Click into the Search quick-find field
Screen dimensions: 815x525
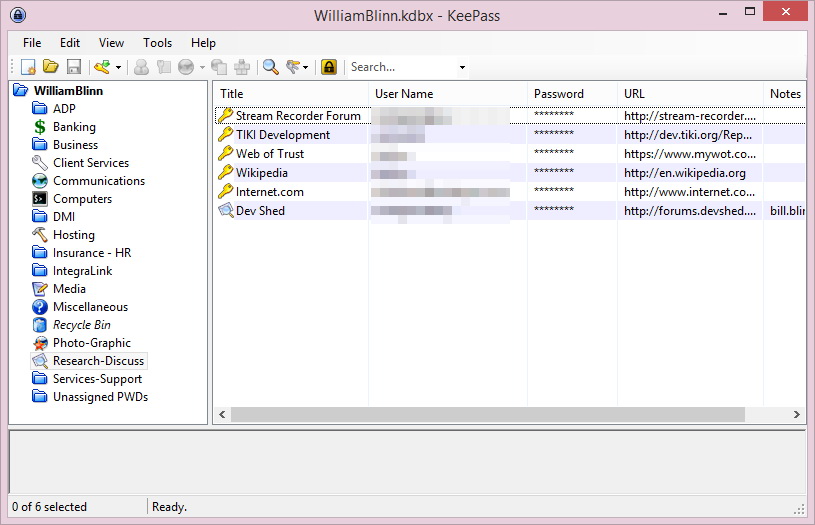[401, 67]
